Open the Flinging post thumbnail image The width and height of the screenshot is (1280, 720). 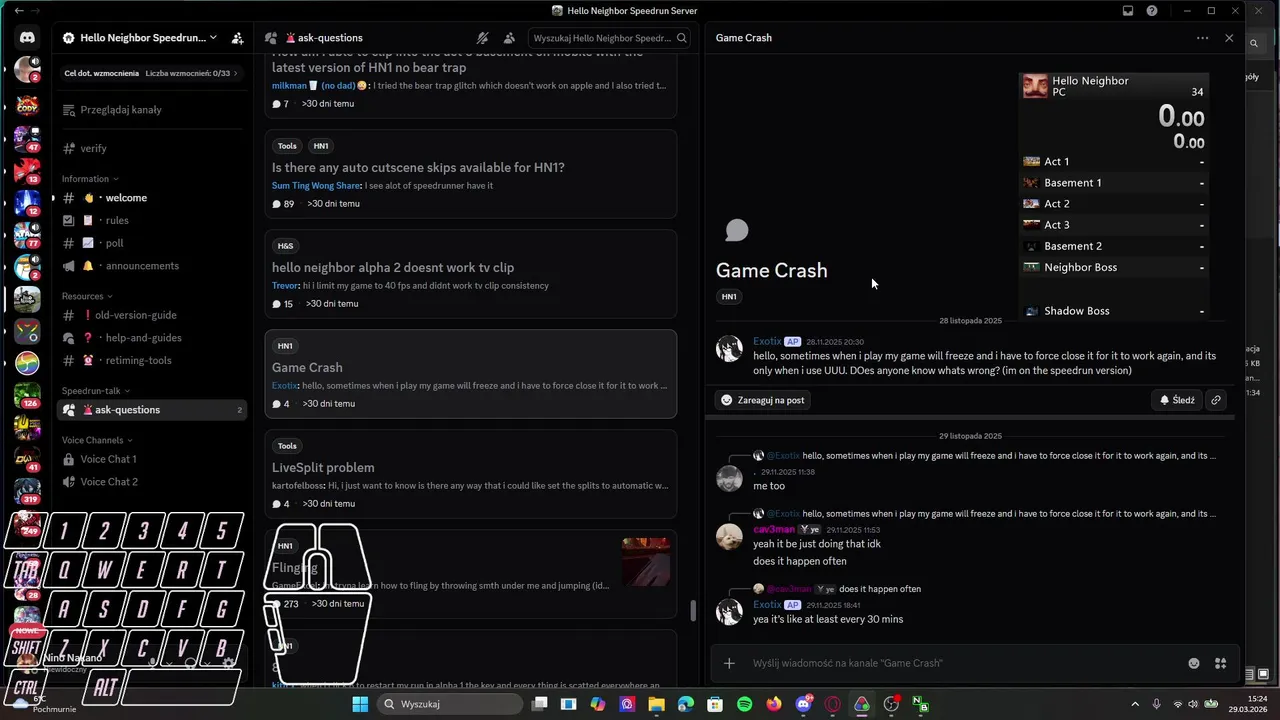646,562
